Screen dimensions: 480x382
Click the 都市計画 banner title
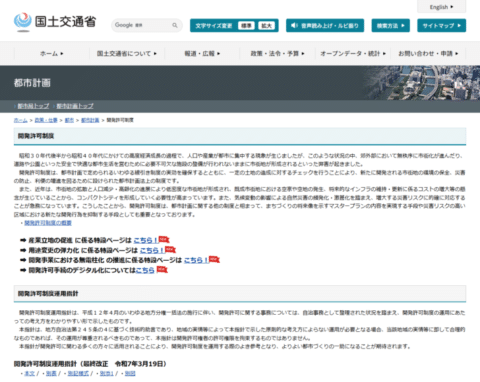(32, 83)
